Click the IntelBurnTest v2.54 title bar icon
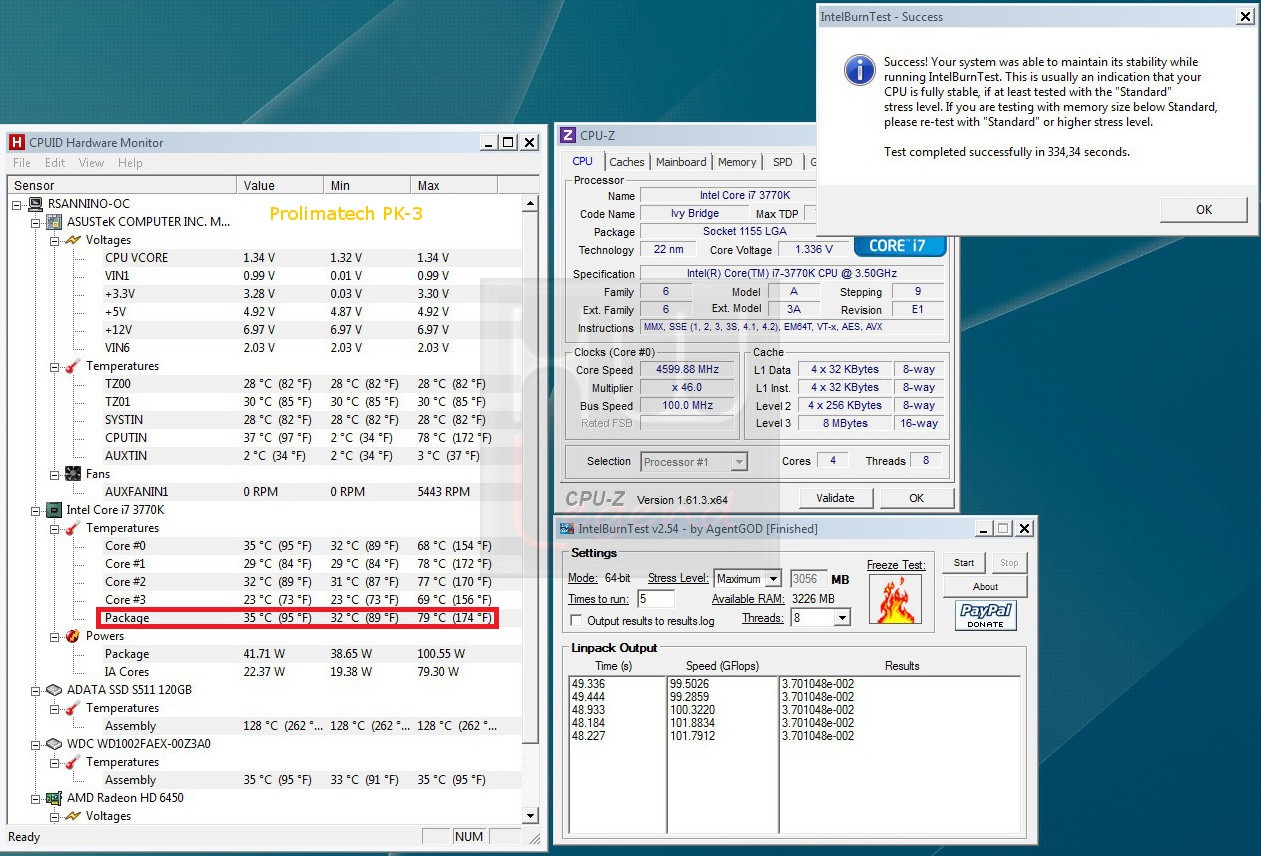Image resolution: width=1261 pixels, height=856 pixels. (567, 528)
